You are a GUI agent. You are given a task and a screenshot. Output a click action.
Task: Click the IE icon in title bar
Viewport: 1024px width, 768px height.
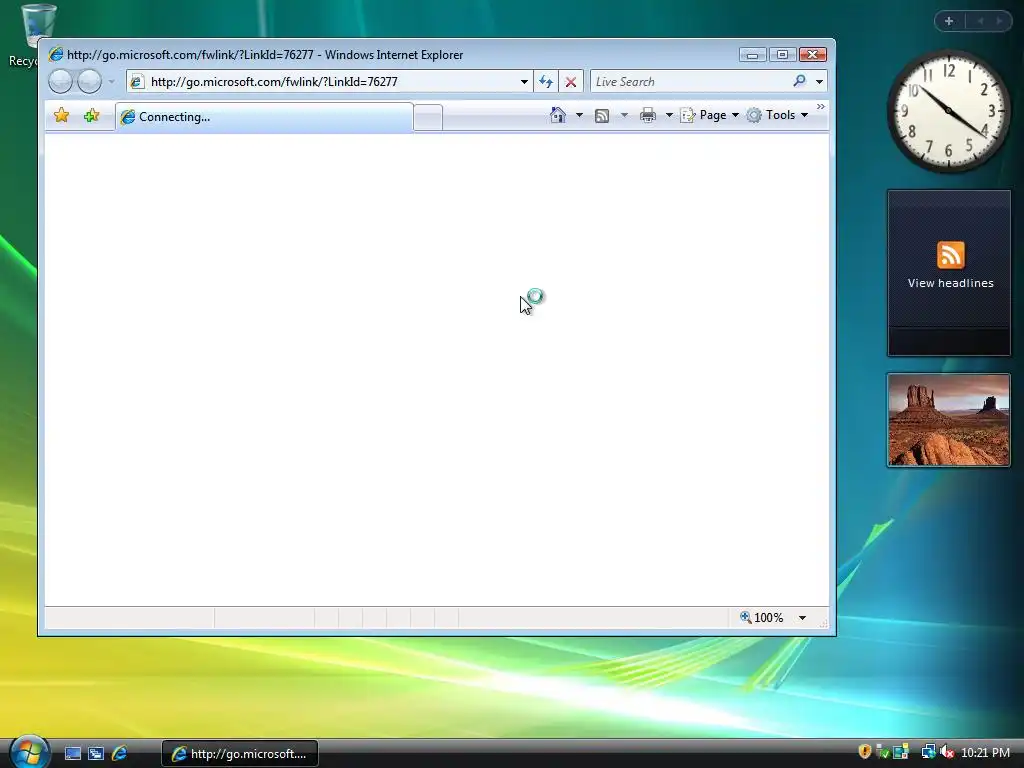[56, 54]
